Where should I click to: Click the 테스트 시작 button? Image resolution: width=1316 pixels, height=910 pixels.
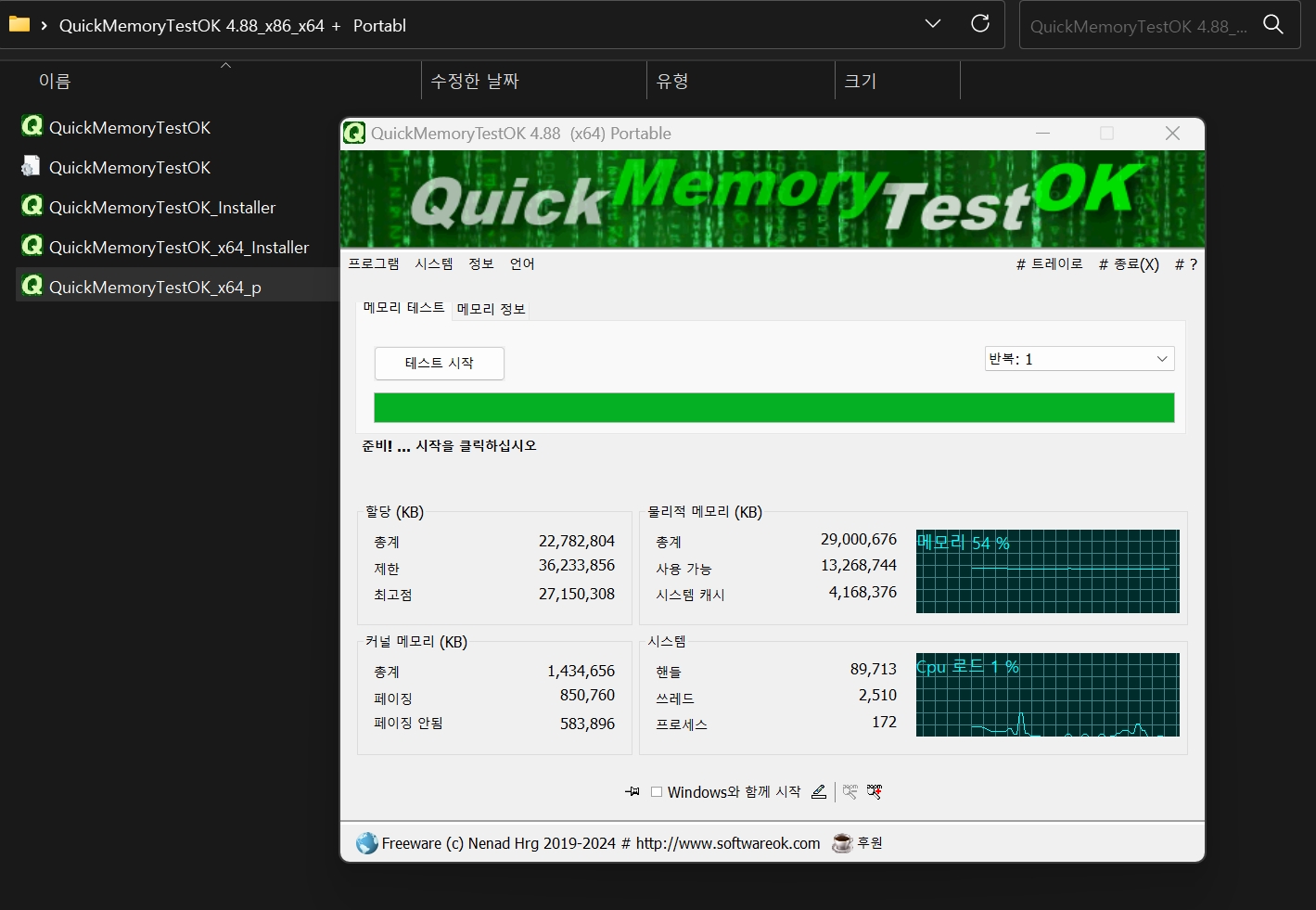[440, 363]
